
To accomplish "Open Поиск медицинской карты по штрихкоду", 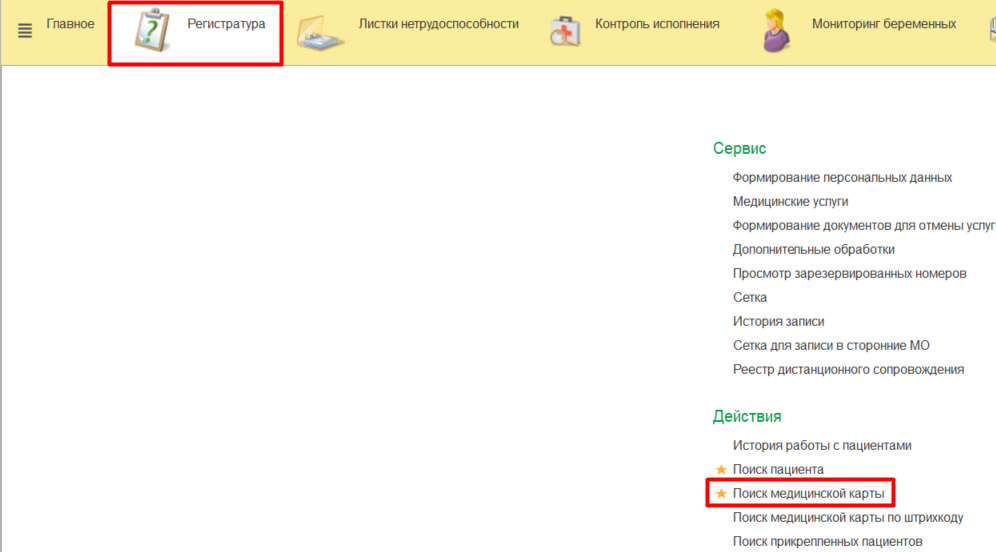I will (847, 517).
